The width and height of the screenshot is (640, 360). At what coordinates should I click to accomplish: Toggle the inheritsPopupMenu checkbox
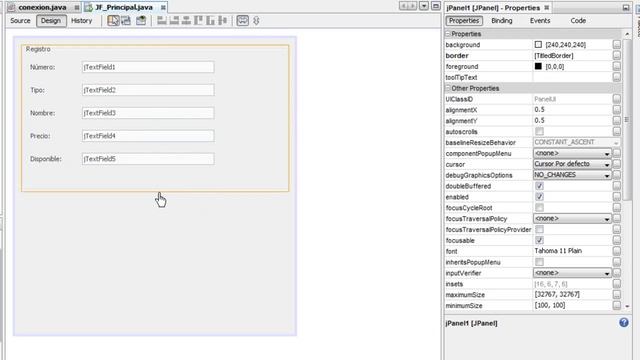point(539,262)
